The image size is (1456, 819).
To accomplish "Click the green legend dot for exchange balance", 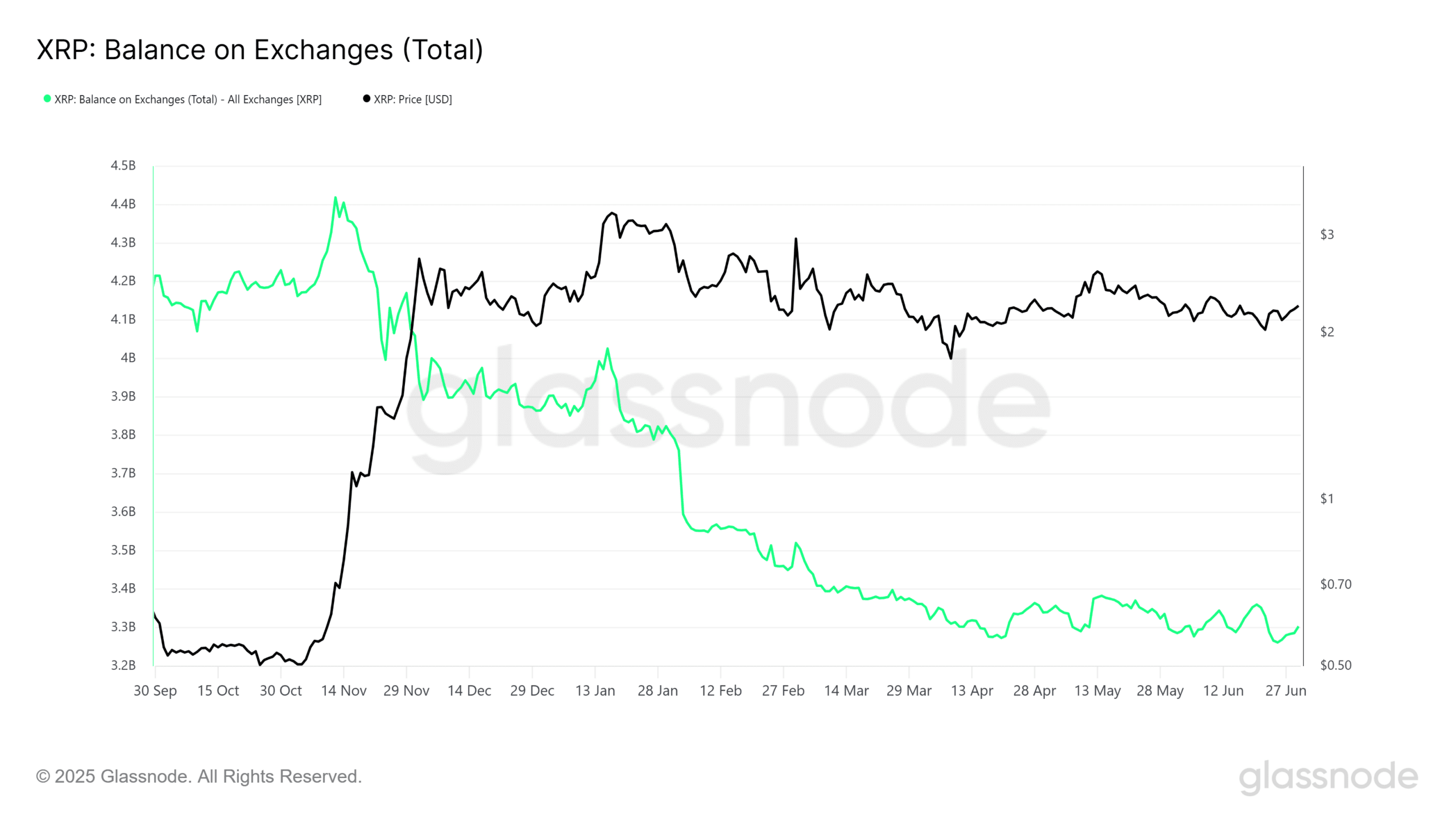I will tap(47, 99).
